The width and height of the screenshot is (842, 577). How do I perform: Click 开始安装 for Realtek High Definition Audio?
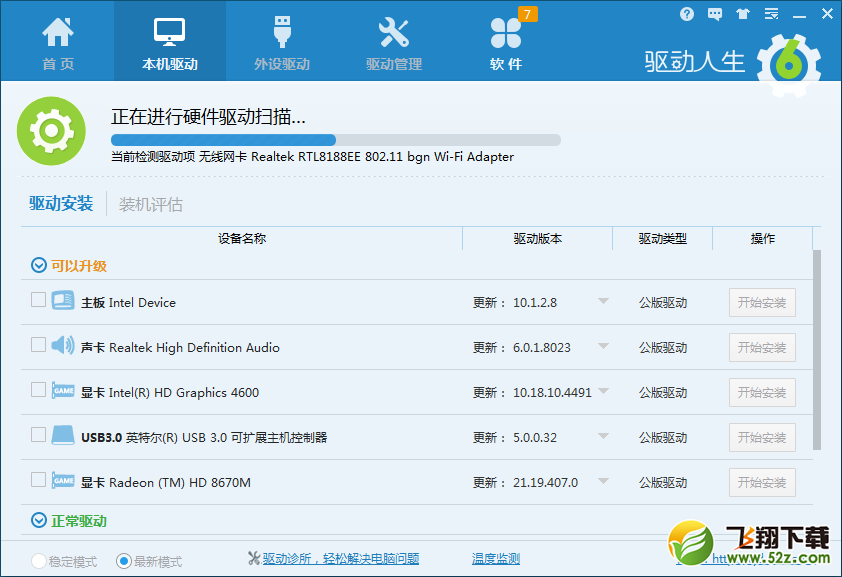tap(762, 348)
